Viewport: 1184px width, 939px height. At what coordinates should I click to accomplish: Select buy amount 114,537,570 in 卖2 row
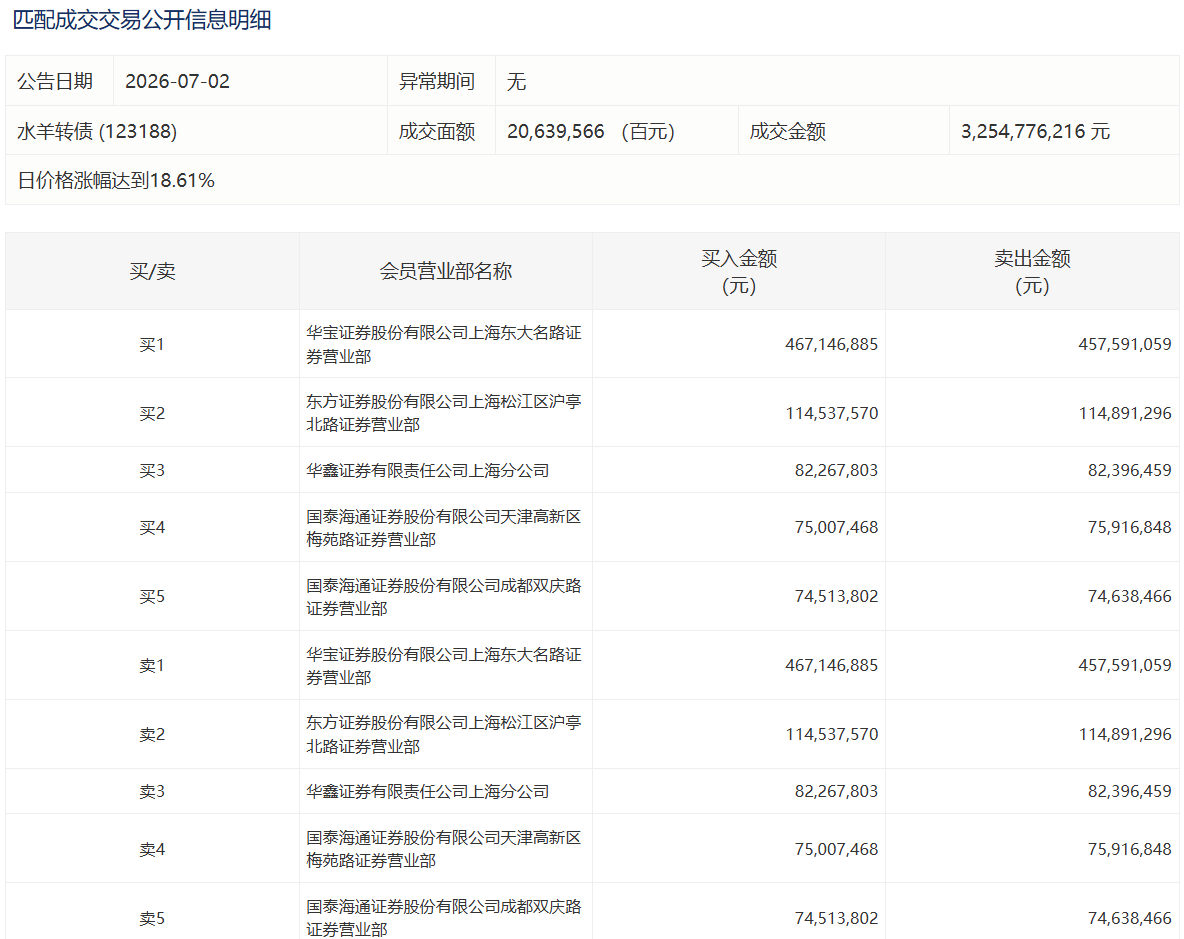[831, 734]
